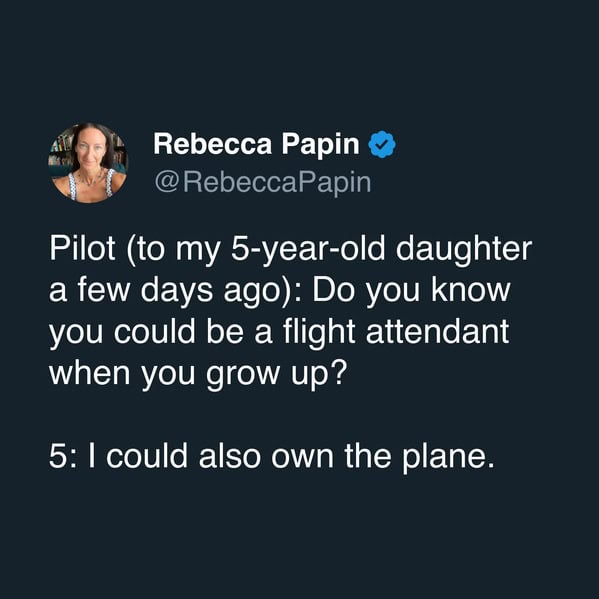Click the blue verified checkmark badge
This screenshot has height=599, width=599.
tap(382, 144)
